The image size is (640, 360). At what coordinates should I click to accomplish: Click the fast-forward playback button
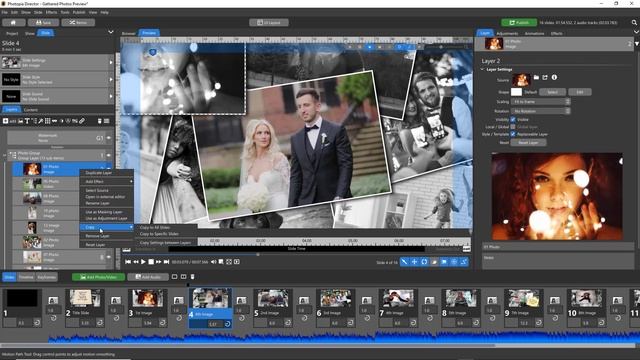pos(158,262)
